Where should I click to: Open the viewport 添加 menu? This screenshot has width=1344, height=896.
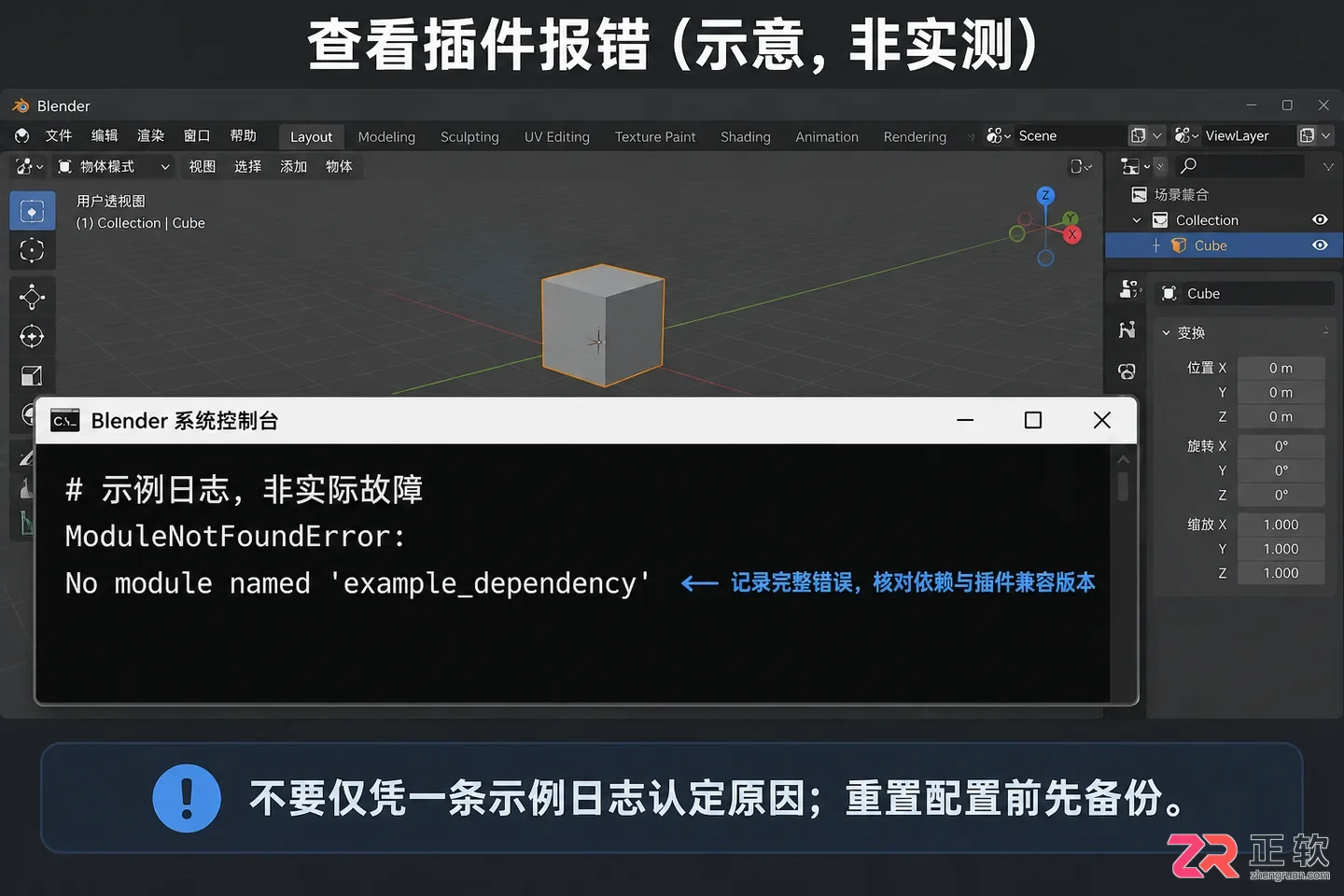pyautogui.click(x=294, y=166)
